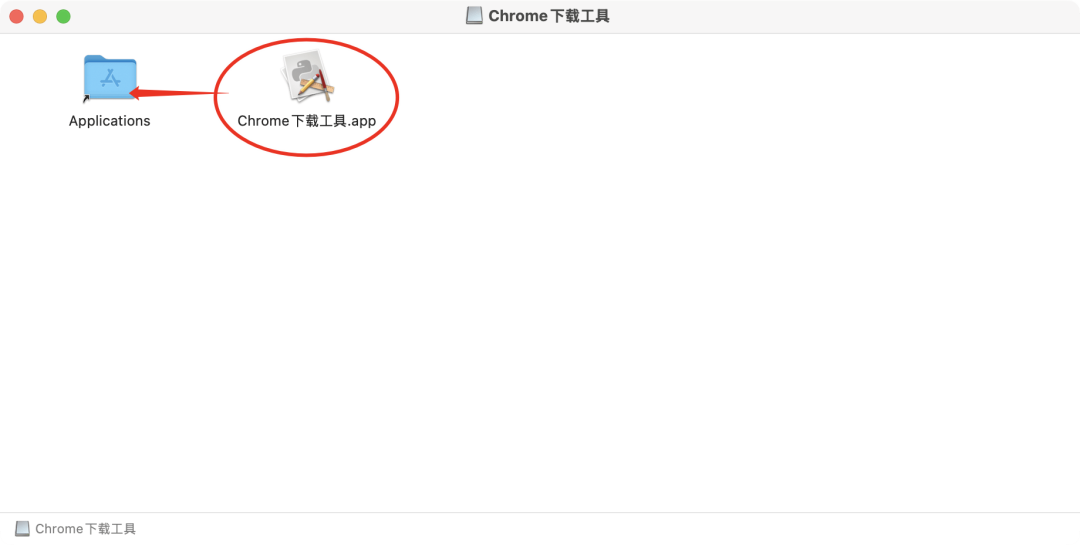The height and width of the screenshot is (545, 1080).
Task: Click the alias arrow badge on Applications folder
Action: click(x=87, y=99)
